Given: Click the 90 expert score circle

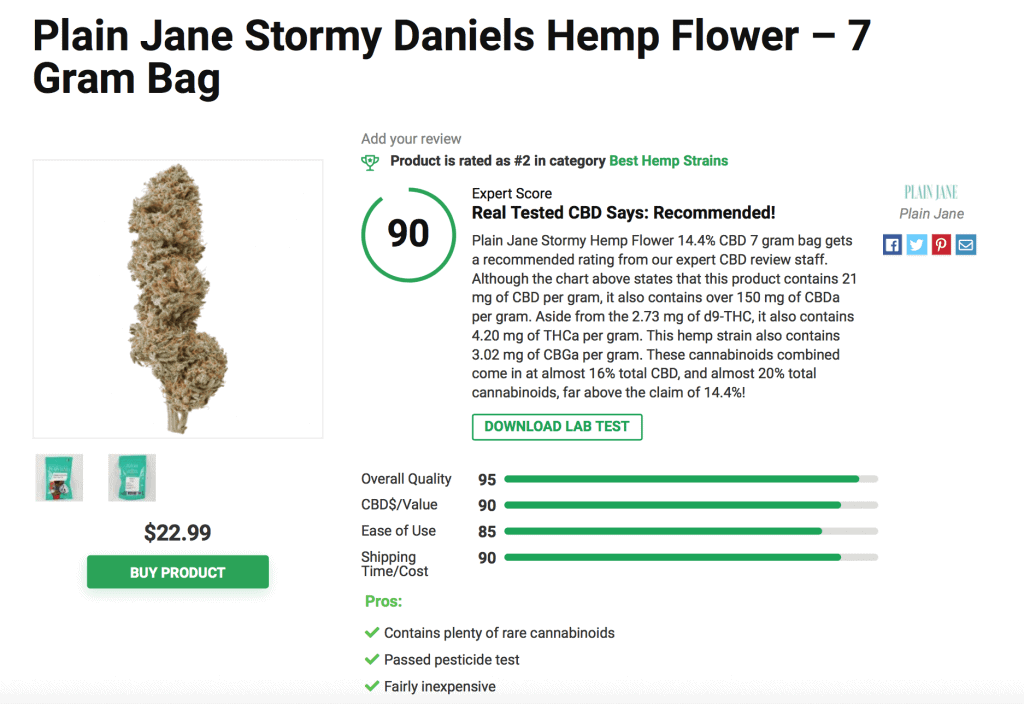Looking at the screenshot, I should coord(409,234).
